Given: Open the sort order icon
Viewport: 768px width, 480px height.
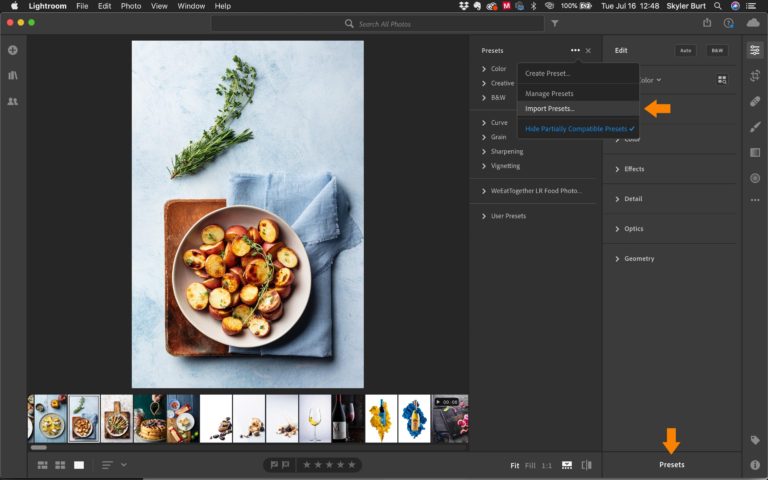Looking at the screenshot, I should point(107,465).
